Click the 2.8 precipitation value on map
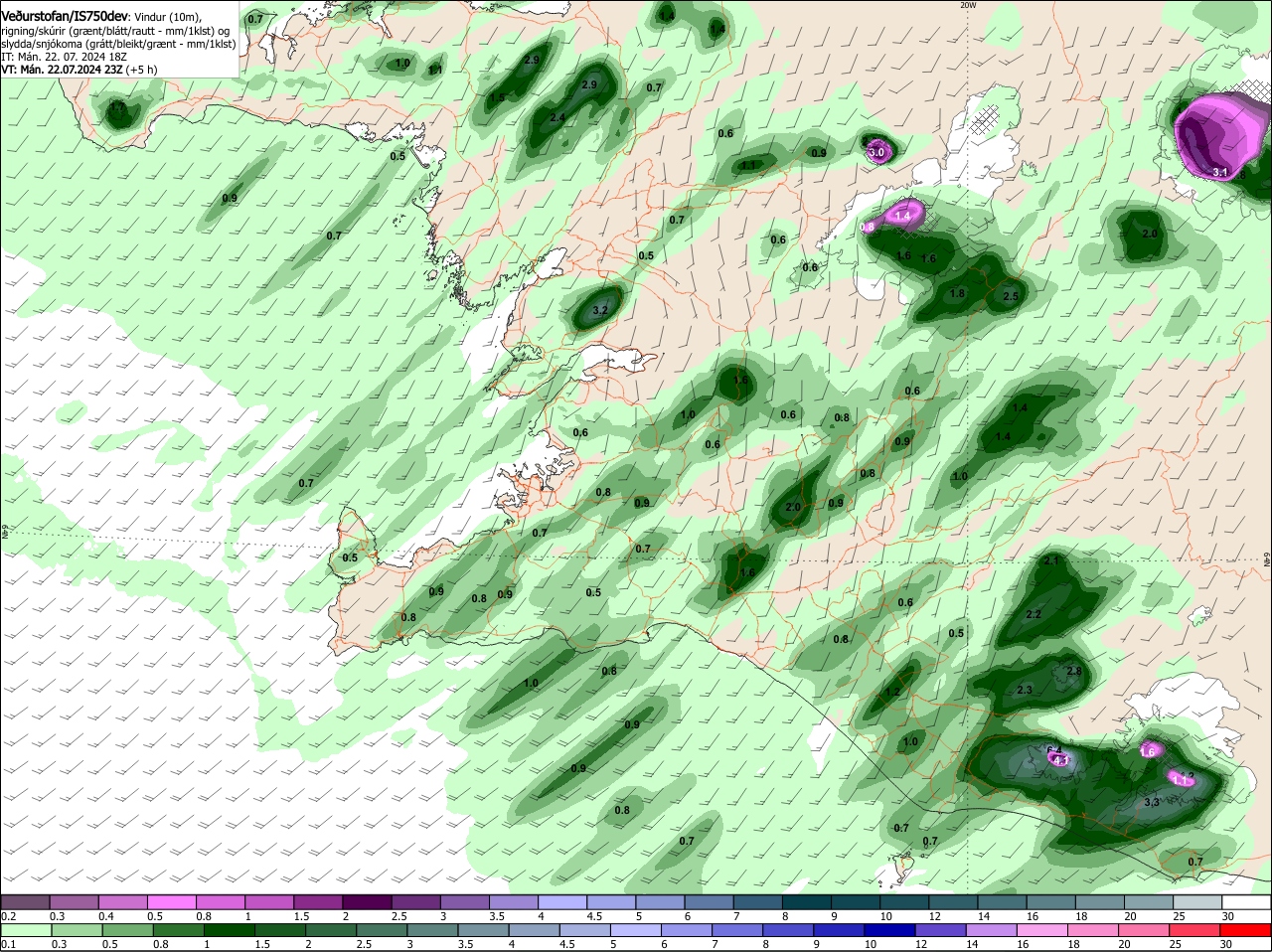Screen dimensions: 1272x952 tap(1074, 672)
